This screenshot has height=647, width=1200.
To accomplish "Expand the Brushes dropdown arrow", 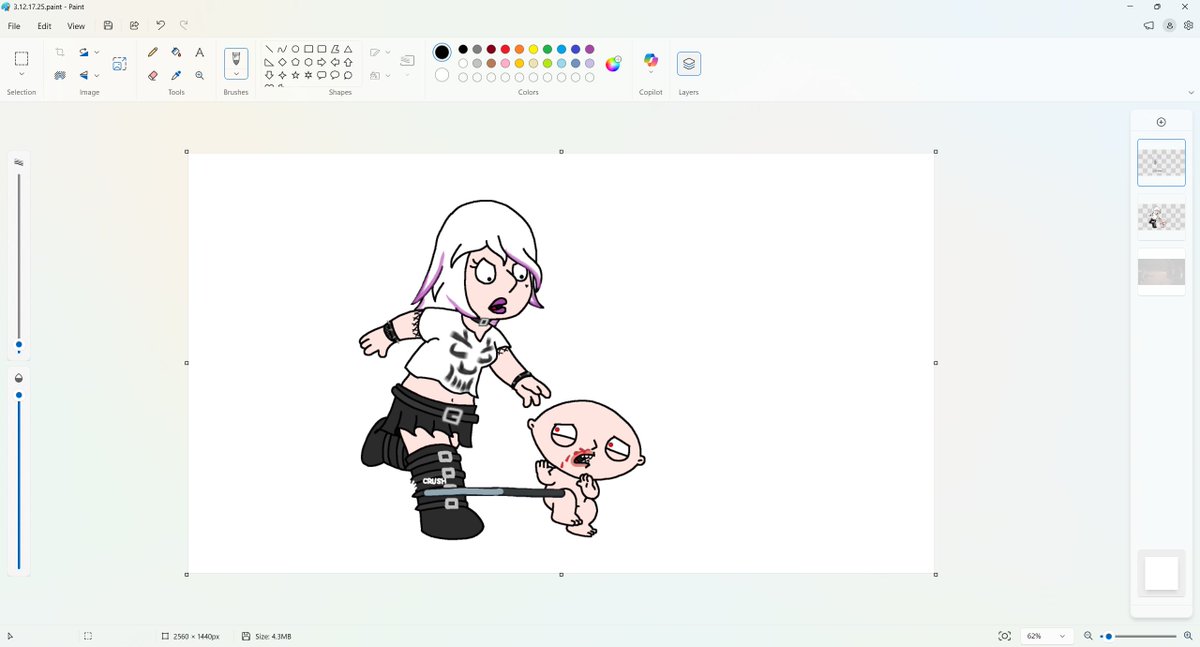I will tap(236, 74).
